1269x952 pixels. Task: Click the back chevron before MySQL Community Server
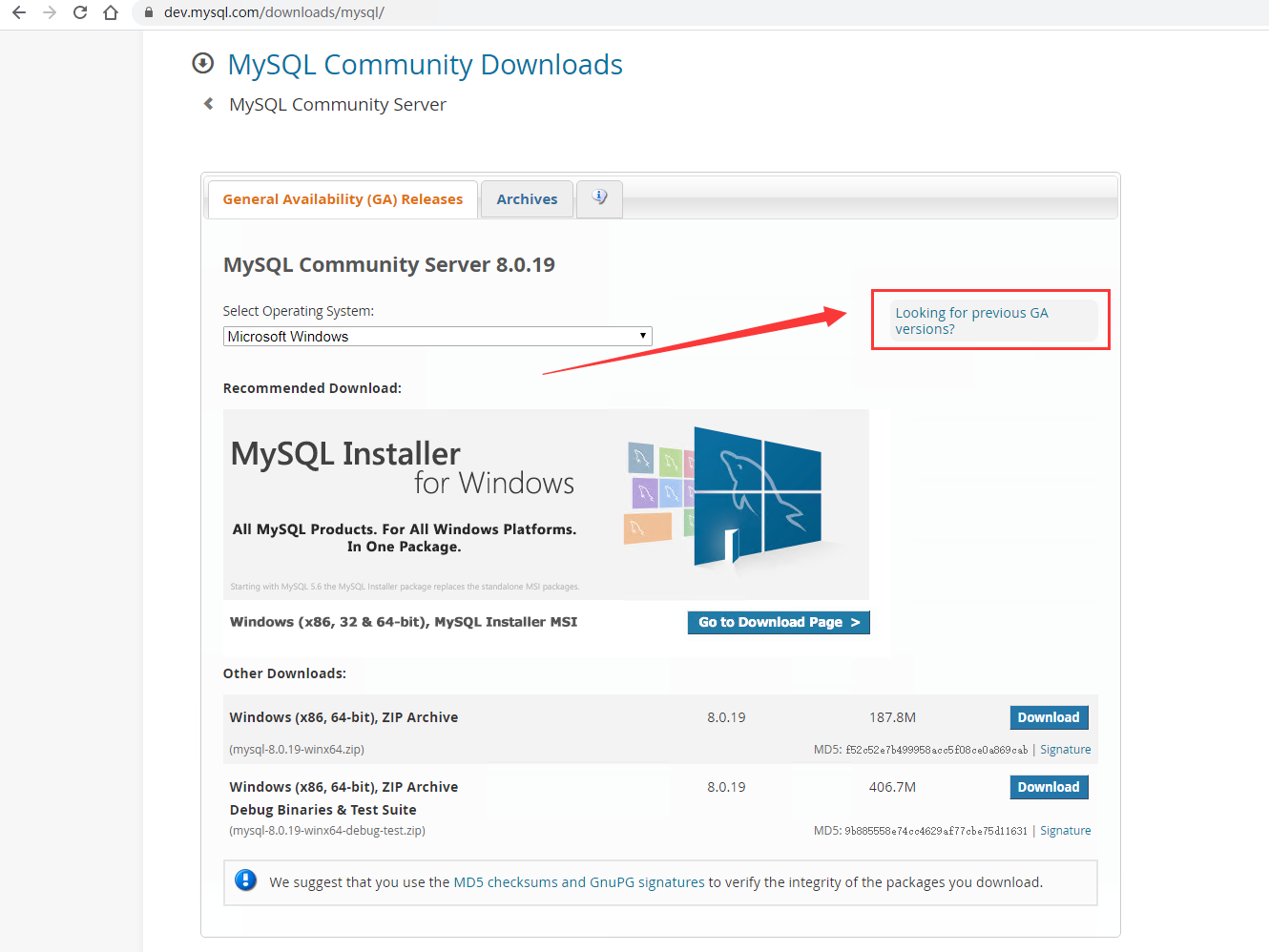(x=208, y=104)
